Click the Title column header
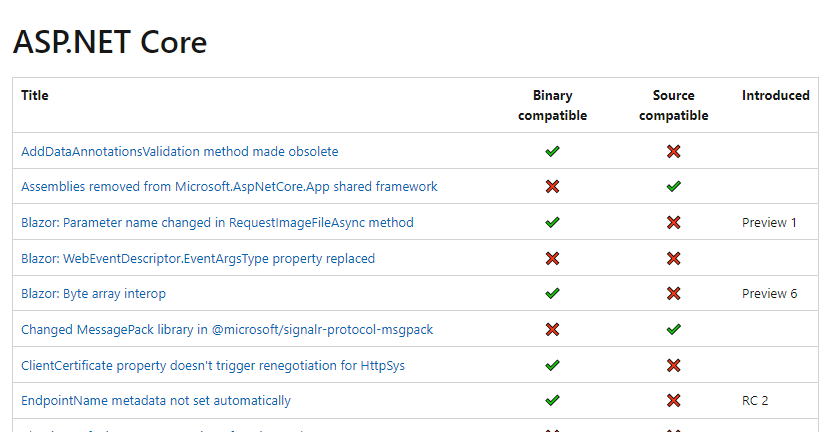 (35, 95)
